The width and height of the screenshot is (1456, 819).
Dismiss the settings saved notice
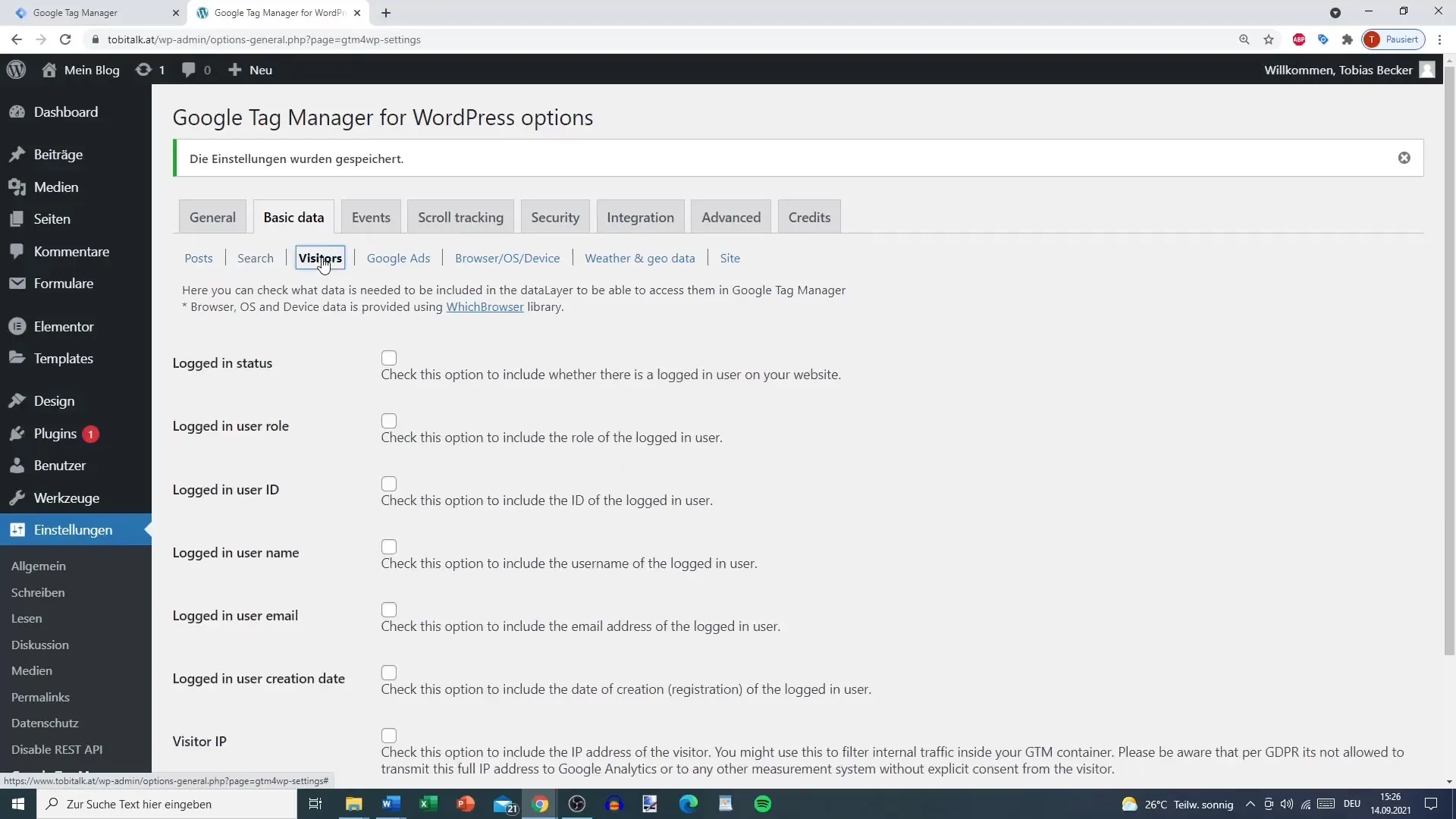coord(1404,158)
